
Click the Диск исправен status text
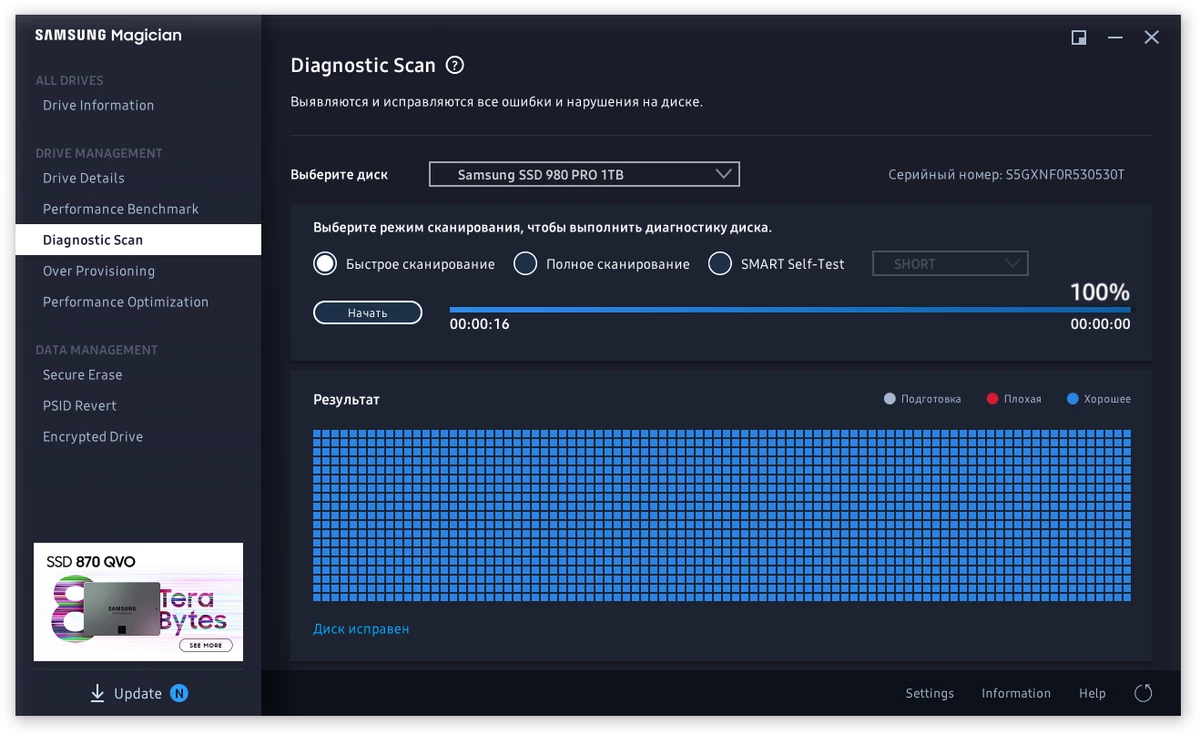click(x=361, y=629)
